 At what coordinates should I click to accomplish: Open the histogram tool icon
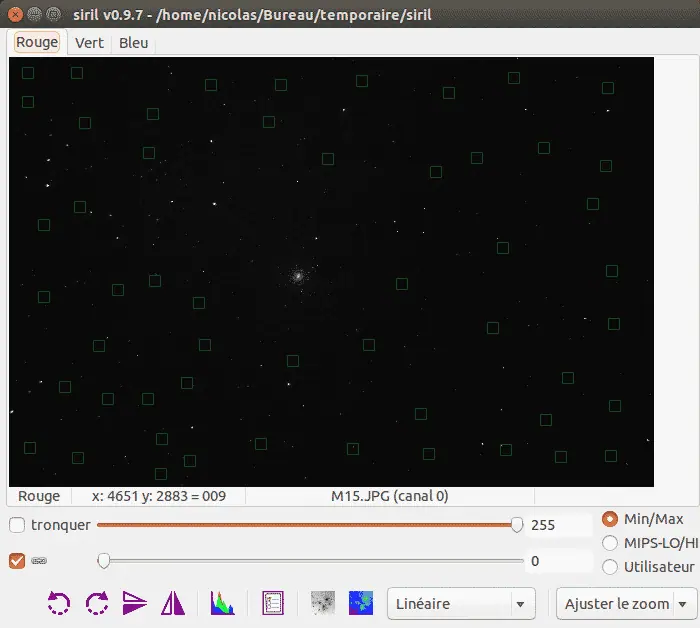(222, 603)
